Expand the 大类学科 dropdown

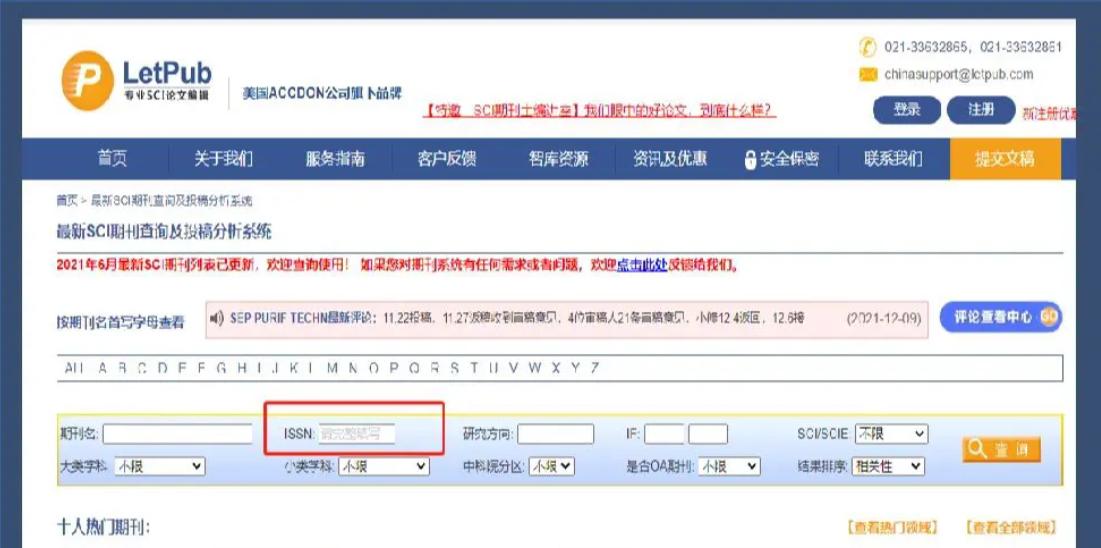click(x=159, y=466)
